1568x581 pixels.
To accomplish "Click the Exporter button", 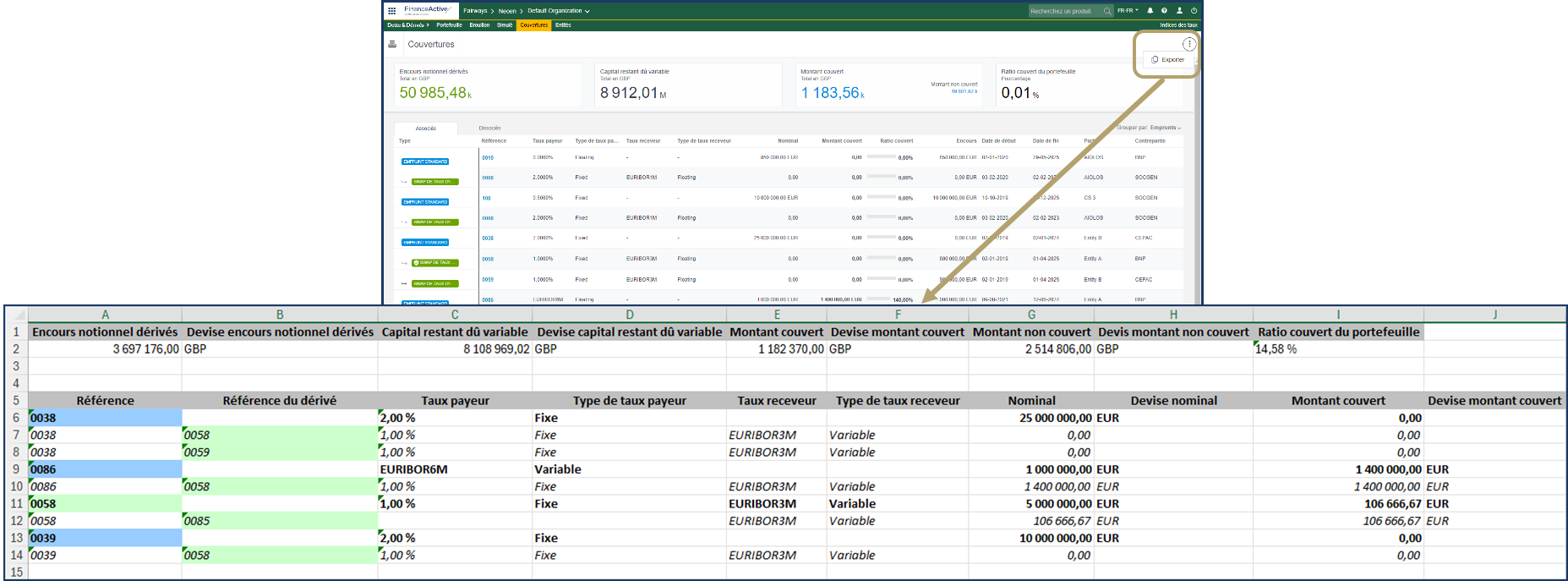I will (x=1168, y=60).
